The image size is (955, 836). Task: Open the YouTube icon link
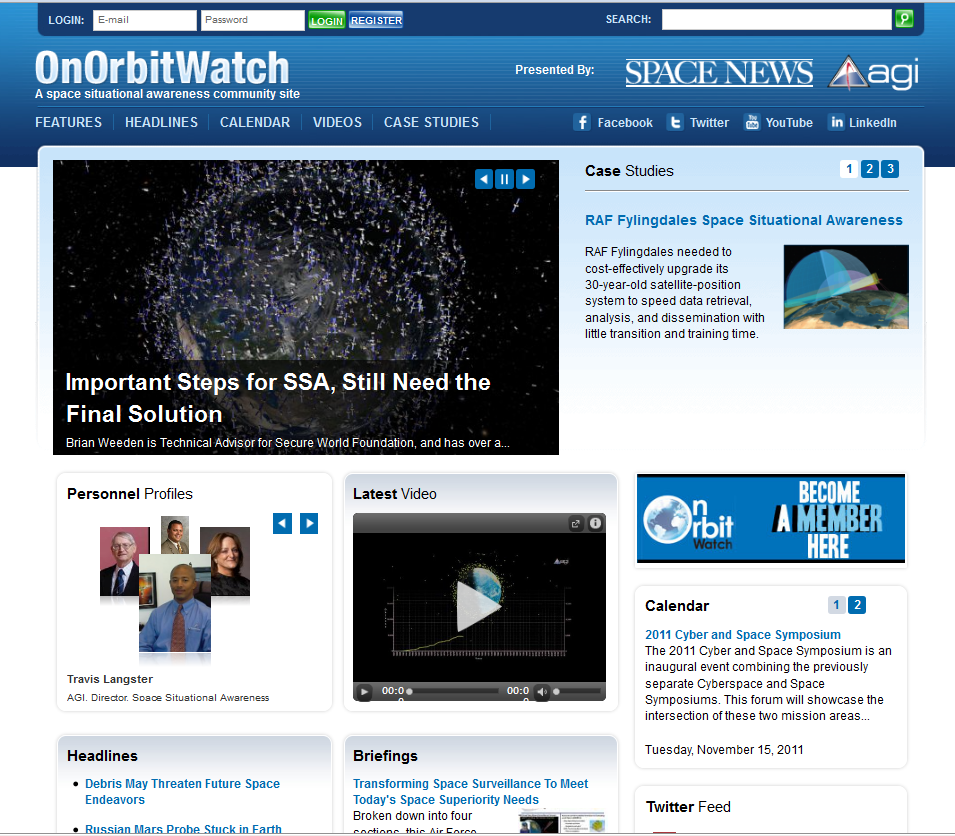(x=752, y=122)
